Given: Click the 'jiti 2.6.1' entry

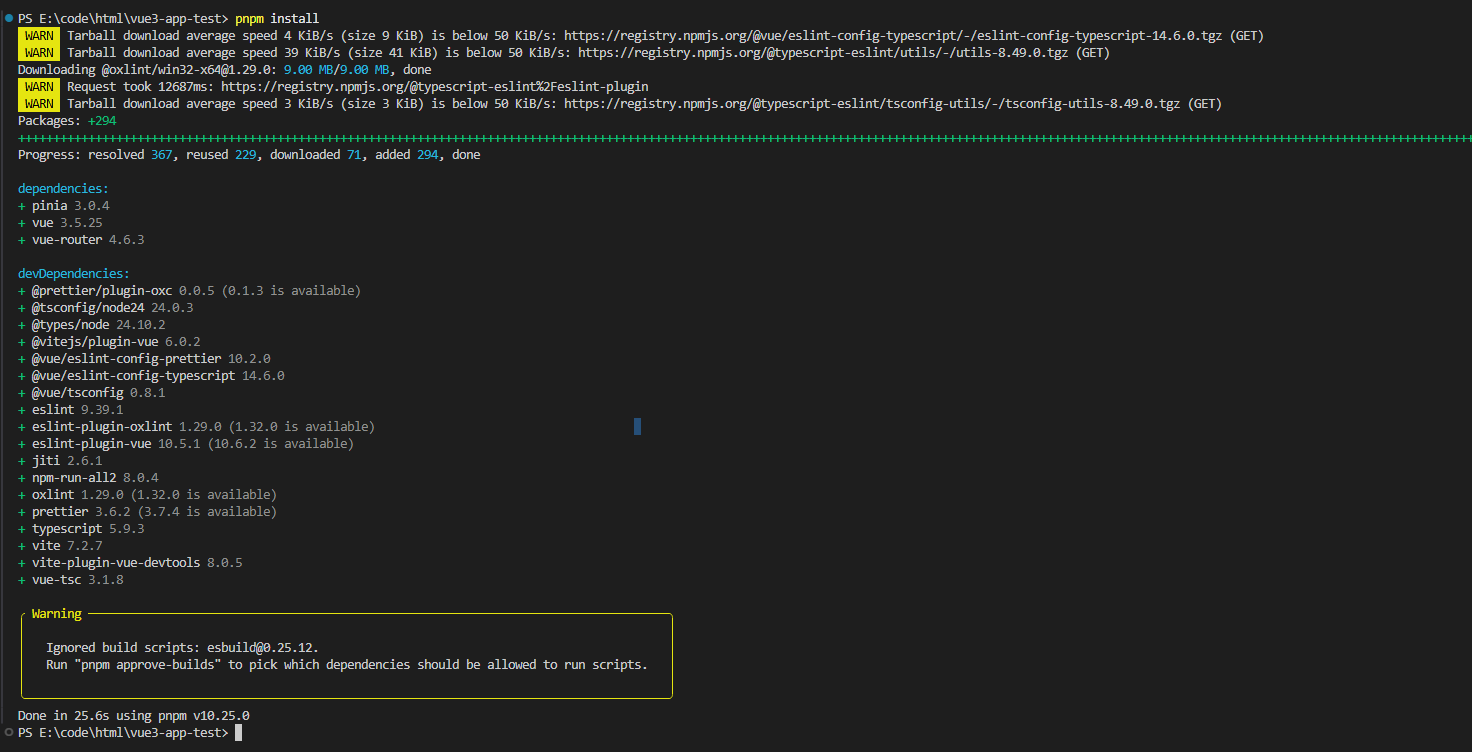Looking at the screenshot, I should click(60, 461).
